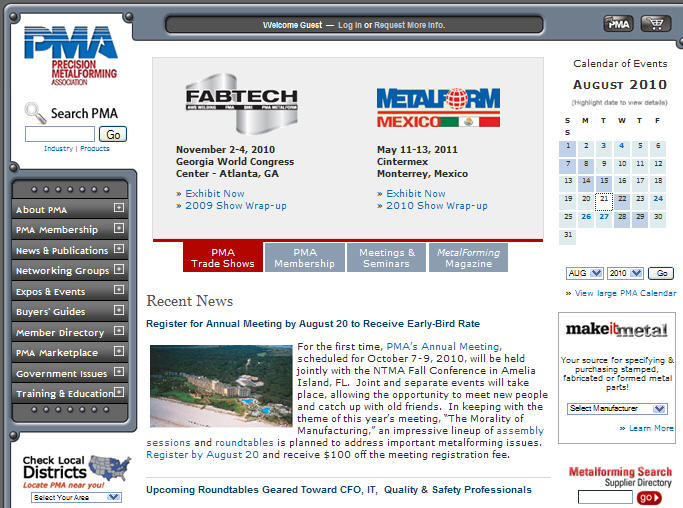
Task: Open Upcoming Roundtables headline
Action: (x=338, y=490)
